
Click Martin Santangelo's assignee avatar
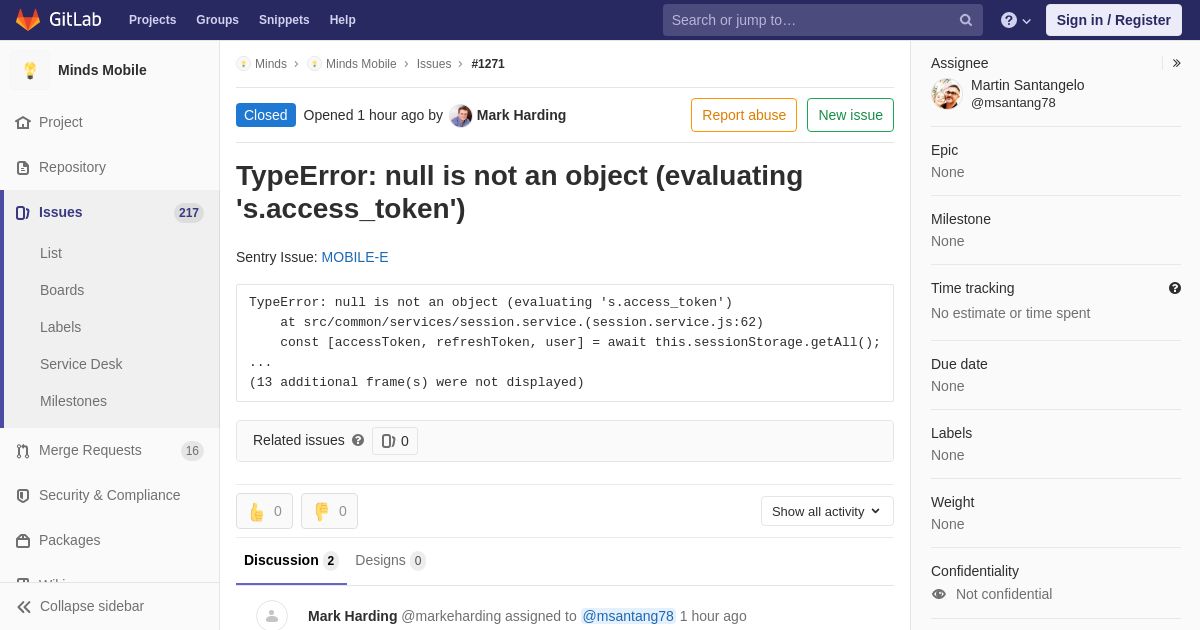946,94
